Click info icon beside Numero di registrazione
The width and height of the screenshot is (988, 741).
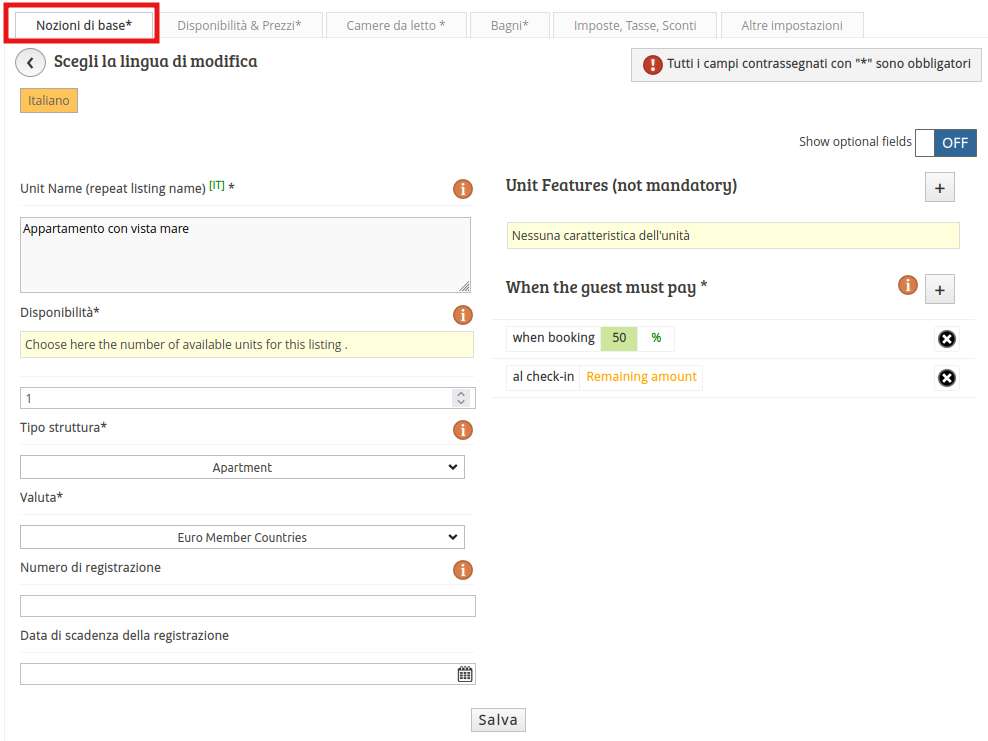pyautogui.click(x=462, y=570)
